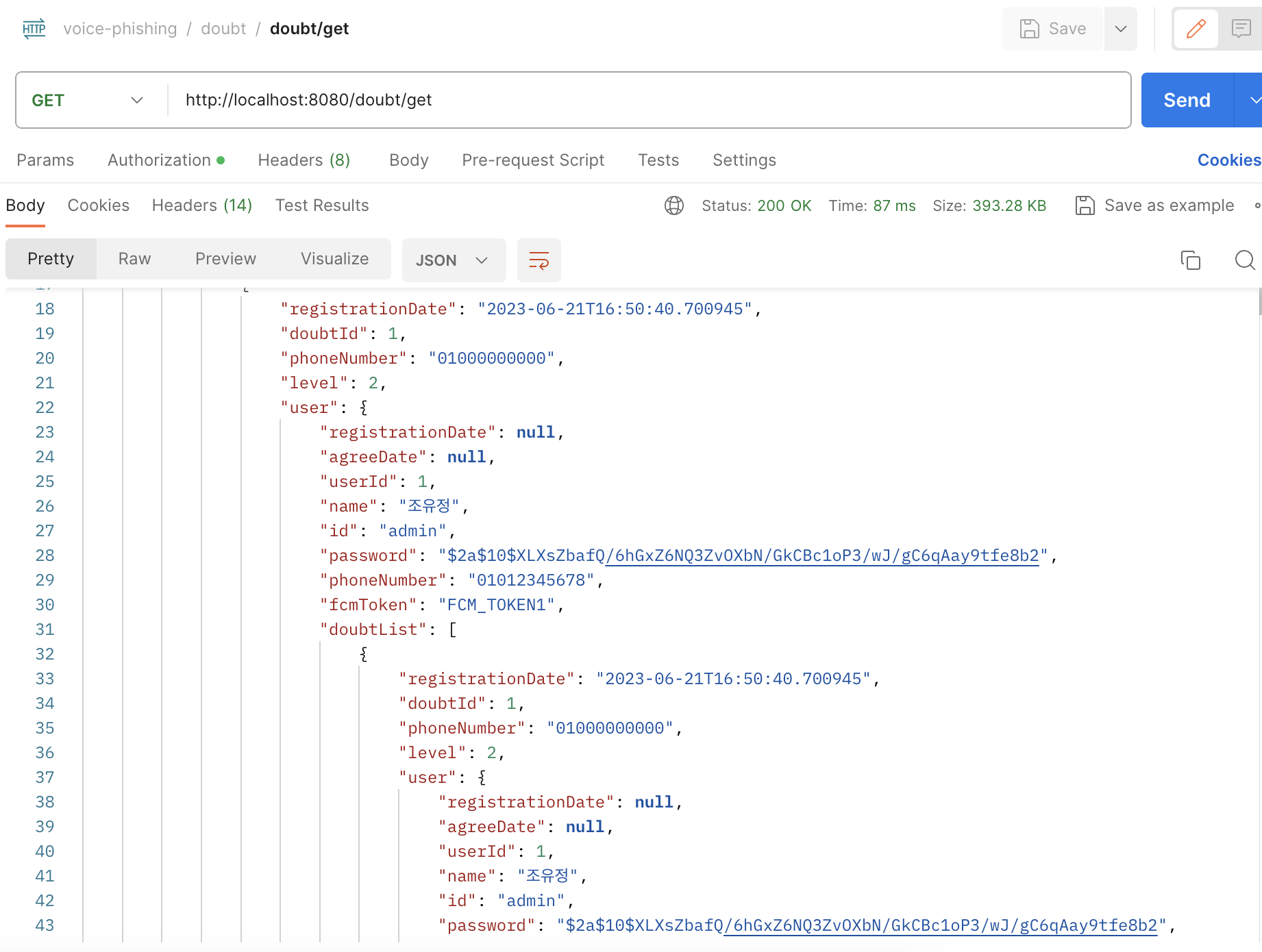Open the Save options dropdown arrow
The image size is (1262, 952).
click(1121, 29)
